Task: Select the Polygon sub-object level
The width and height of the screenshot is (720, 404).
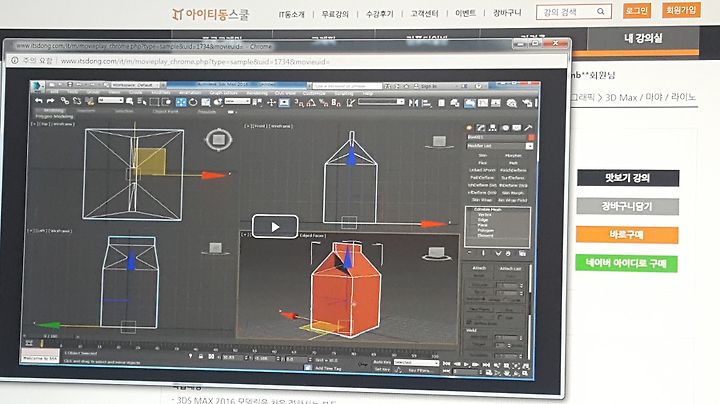Action: coord(485,230)
